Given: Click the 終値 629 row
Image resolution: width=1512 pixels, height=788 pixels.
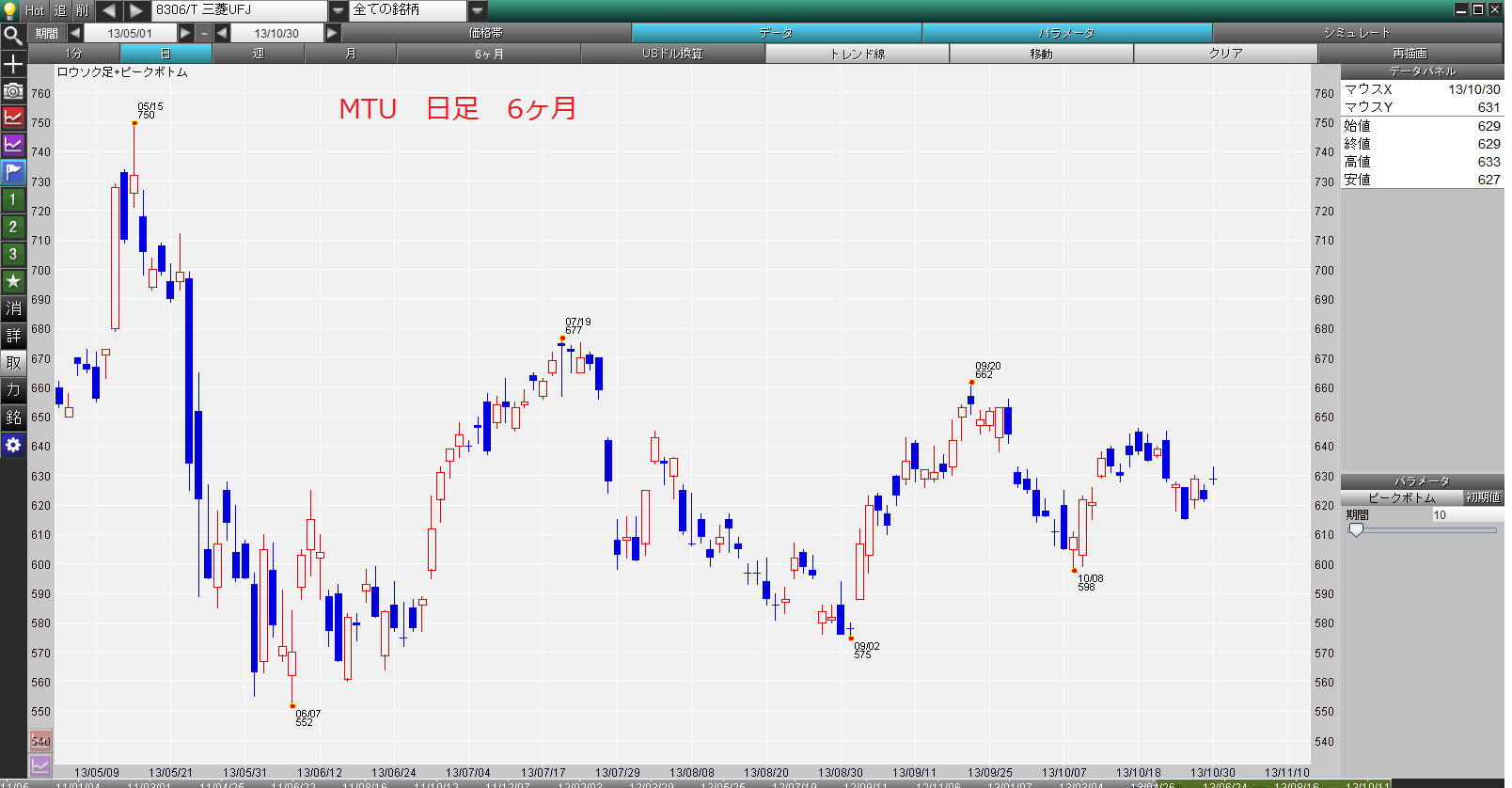Looking at the screenshot, I should point(1422,144).
